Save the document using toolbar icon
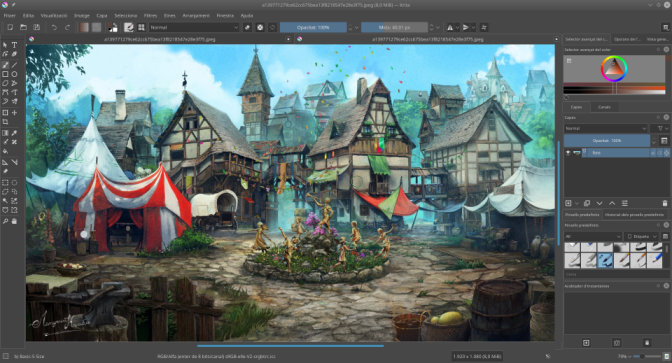The width and height of the screenshot is (672, 363). [x=37, y=27]
